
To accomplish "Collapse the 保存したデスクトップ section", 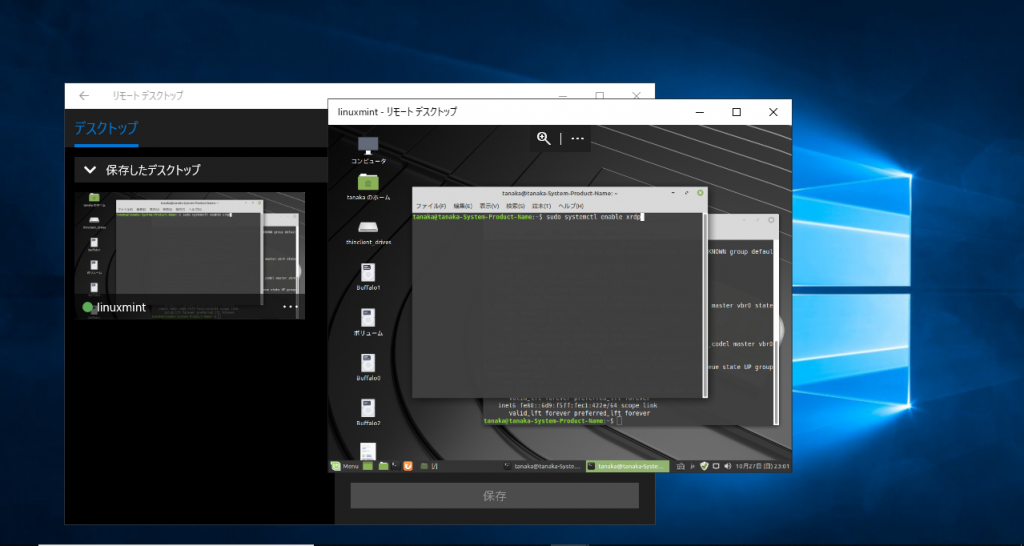I will tap(90, 170).
